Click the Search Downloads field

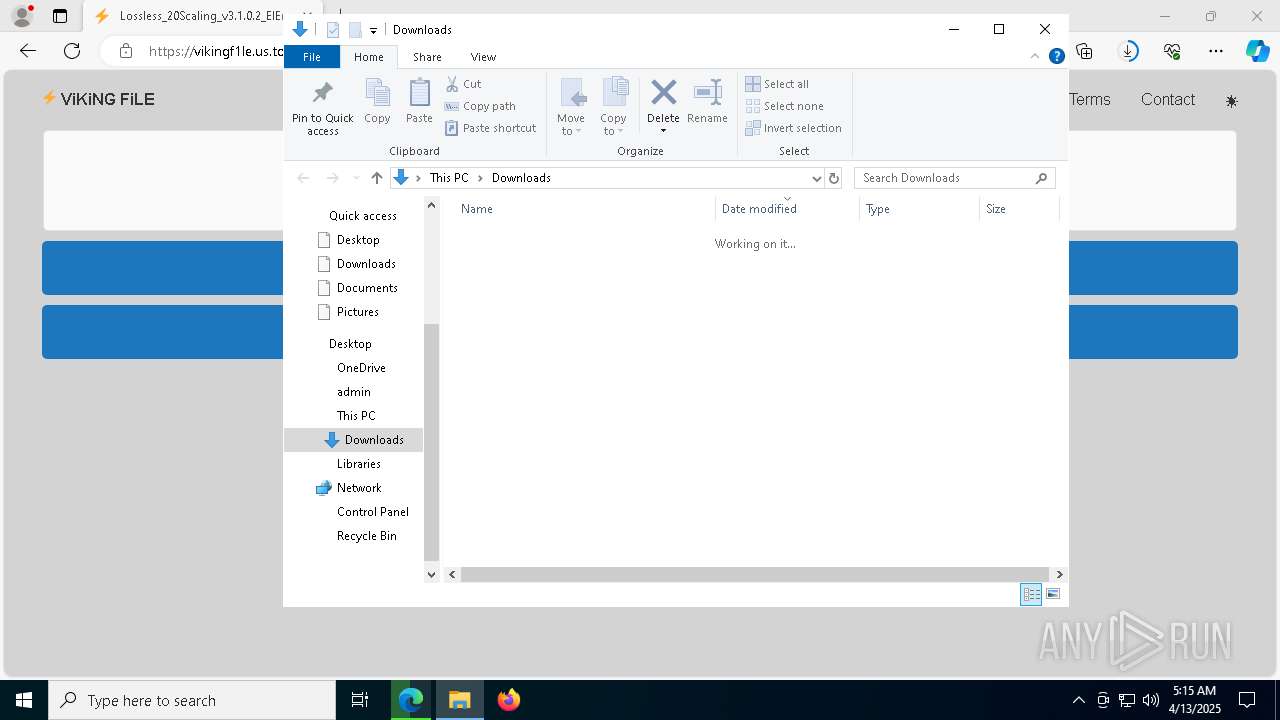pos(945,178)
